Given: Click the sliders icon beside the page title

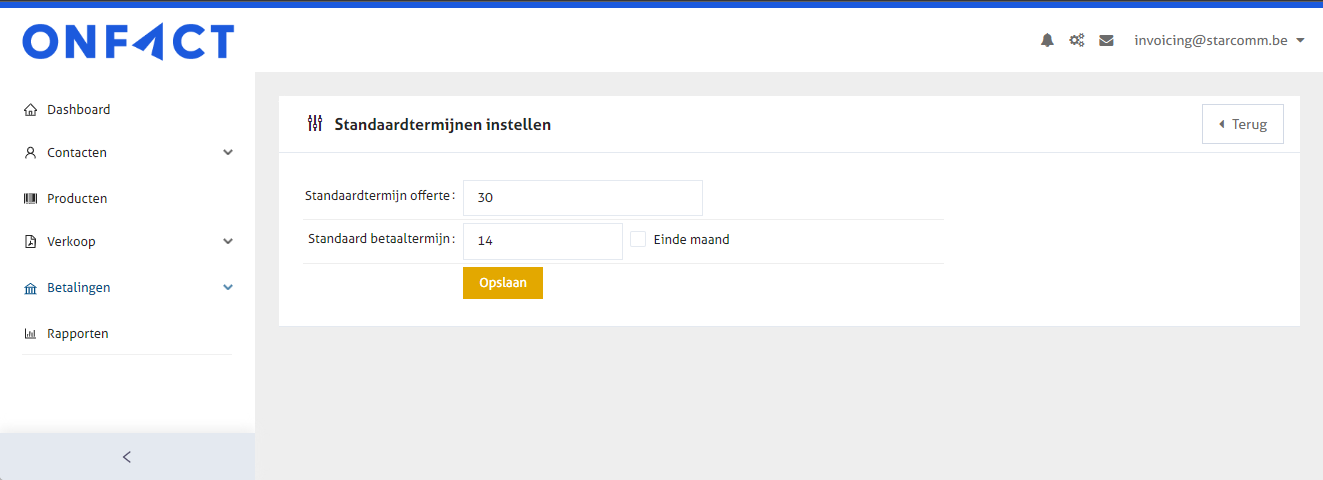Looking at the screenshot, I should [315, 124].
